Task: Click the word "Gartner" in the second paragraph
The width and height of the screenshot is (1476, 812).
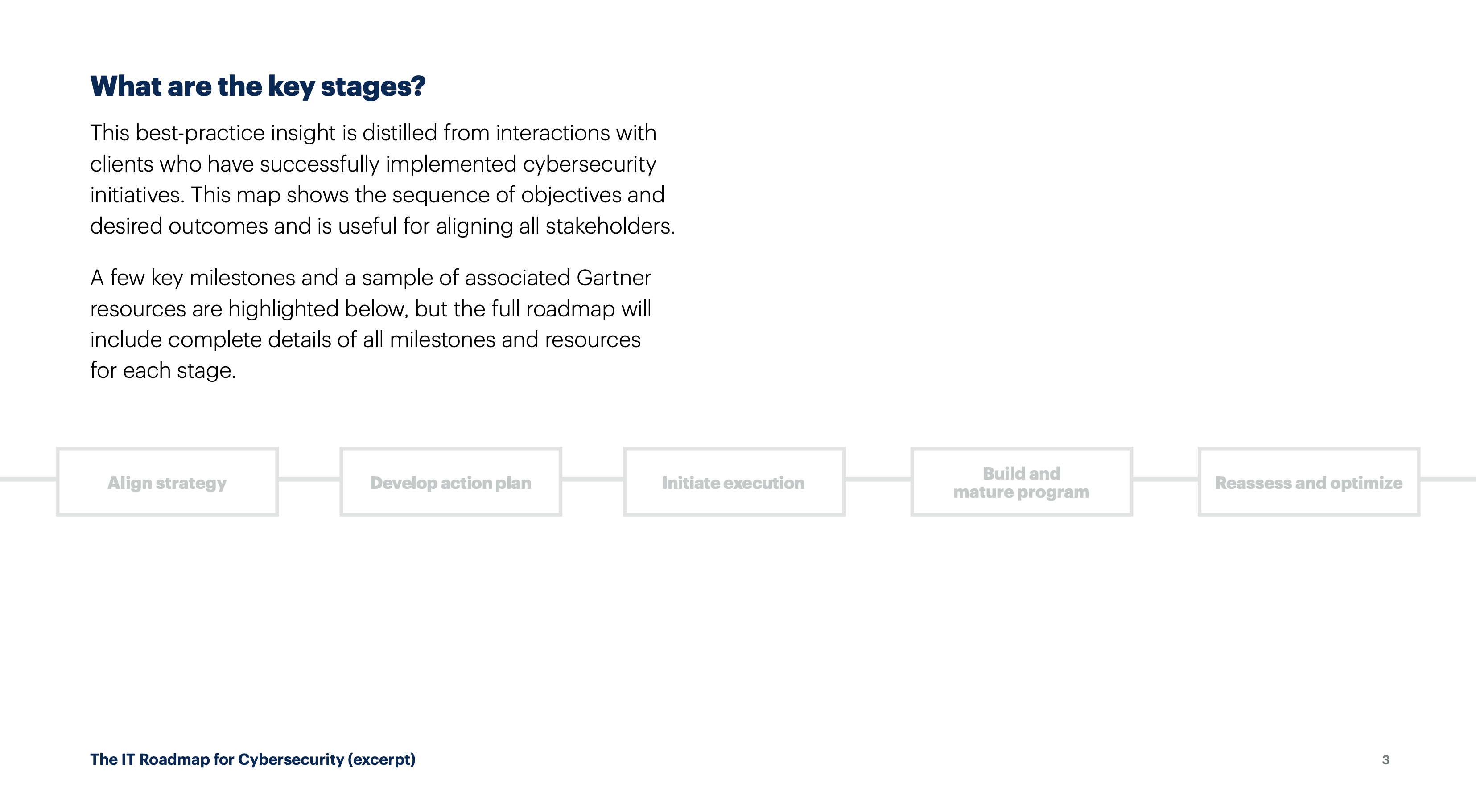Action: (614, 278)
